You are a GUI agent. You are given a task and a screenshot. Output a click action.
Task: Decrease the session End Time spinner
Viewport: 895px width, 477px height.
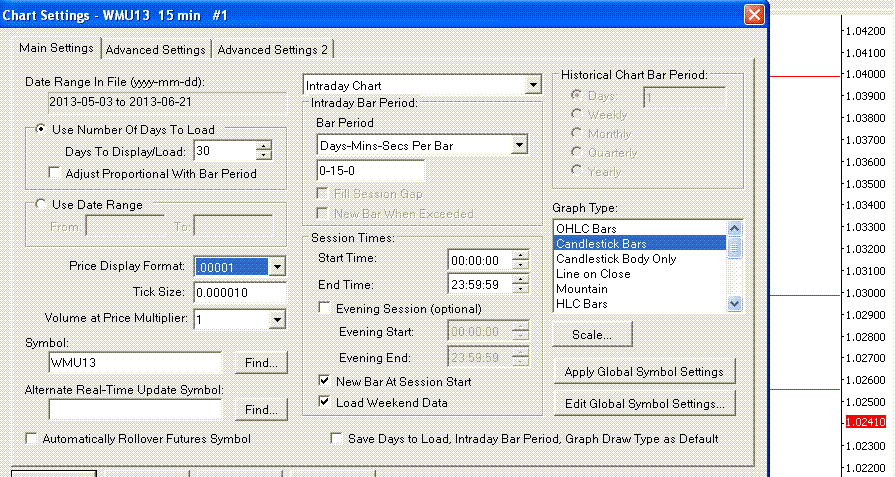520,289
